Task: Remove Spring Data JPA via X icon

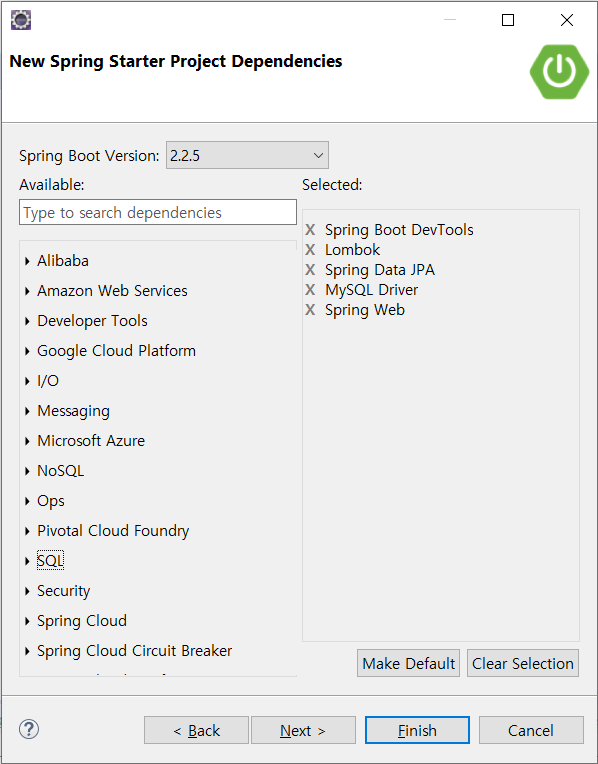Action: tap(310, 269)
